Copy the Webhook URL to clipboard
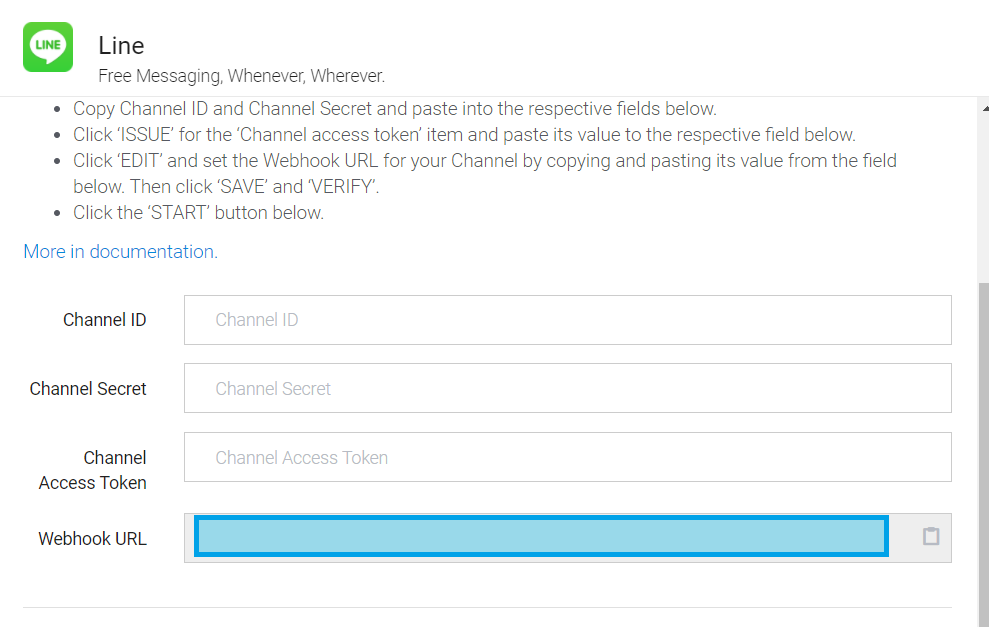 (930, 537)
